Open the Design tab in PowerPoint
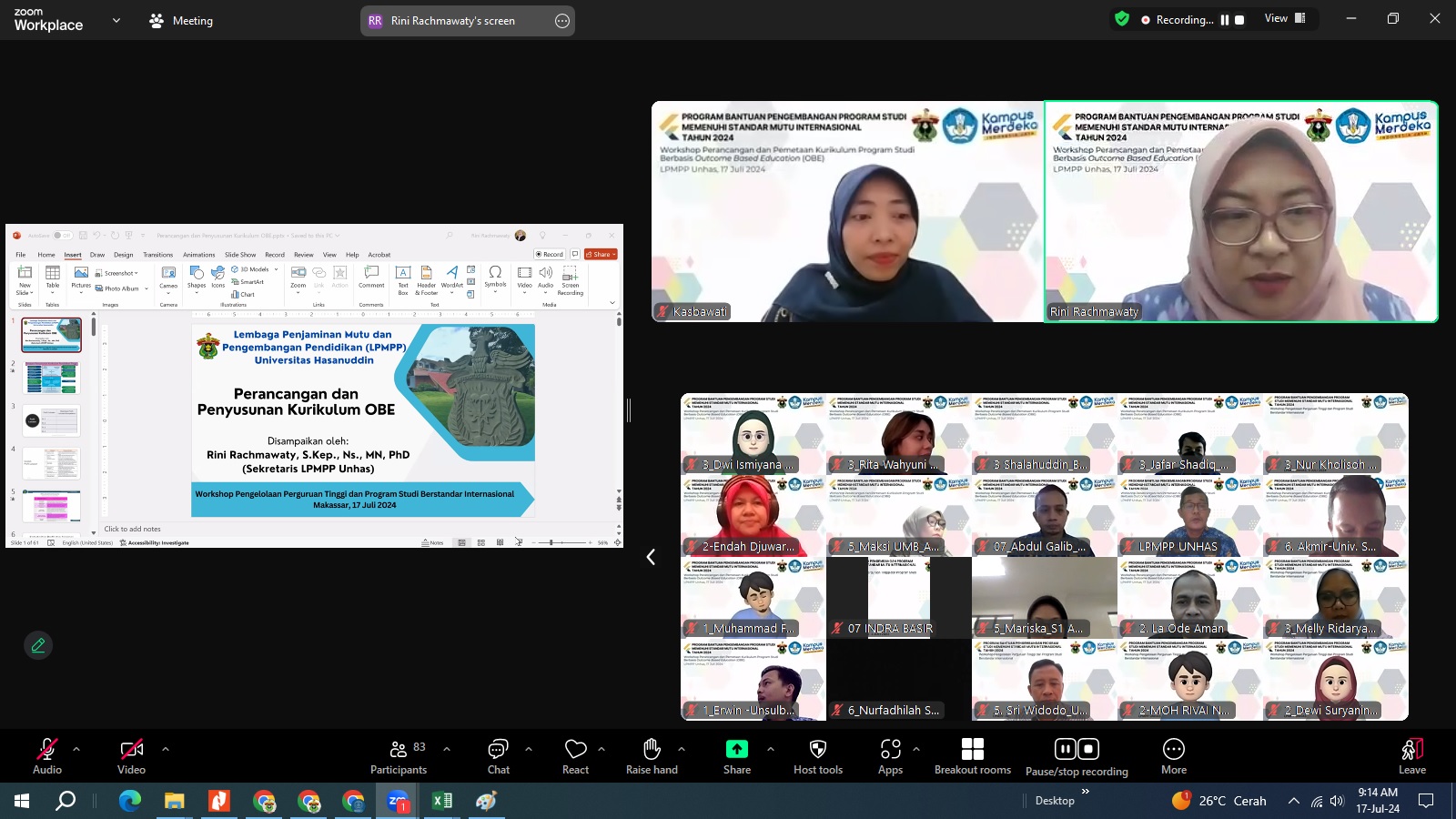The height and width of the screenshot is (819, 1456). coord(125,255)
